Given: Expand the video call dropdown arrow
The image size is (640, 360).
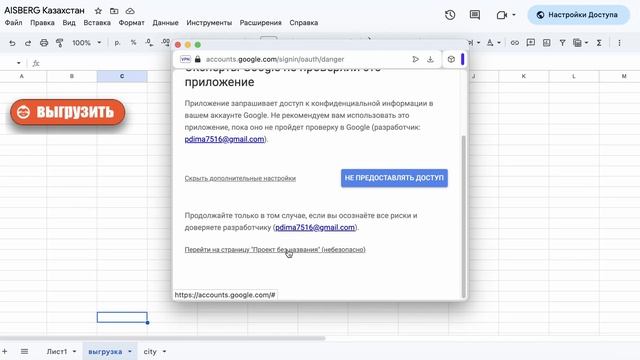Looking at the screenshot, I should (514, 15).
